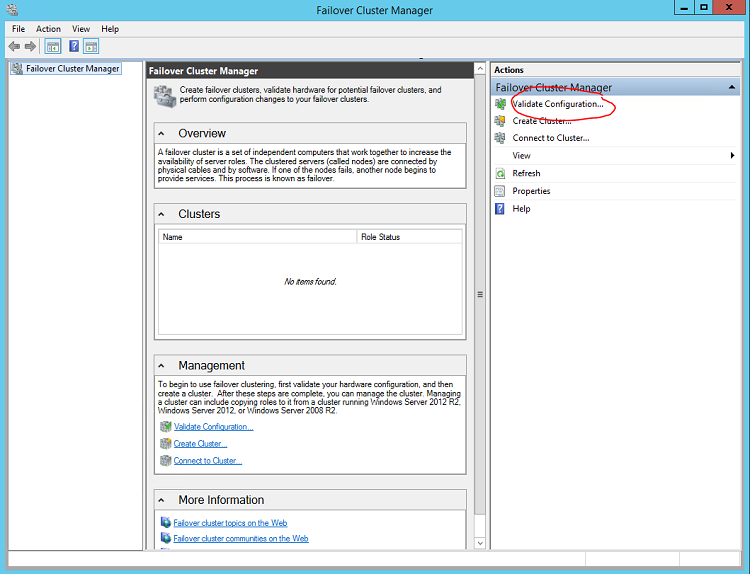The width and height of the screenshot is (750, 574).
Task: Toggle the Show/Hide Console Tree icon
Action: [53, 46]
